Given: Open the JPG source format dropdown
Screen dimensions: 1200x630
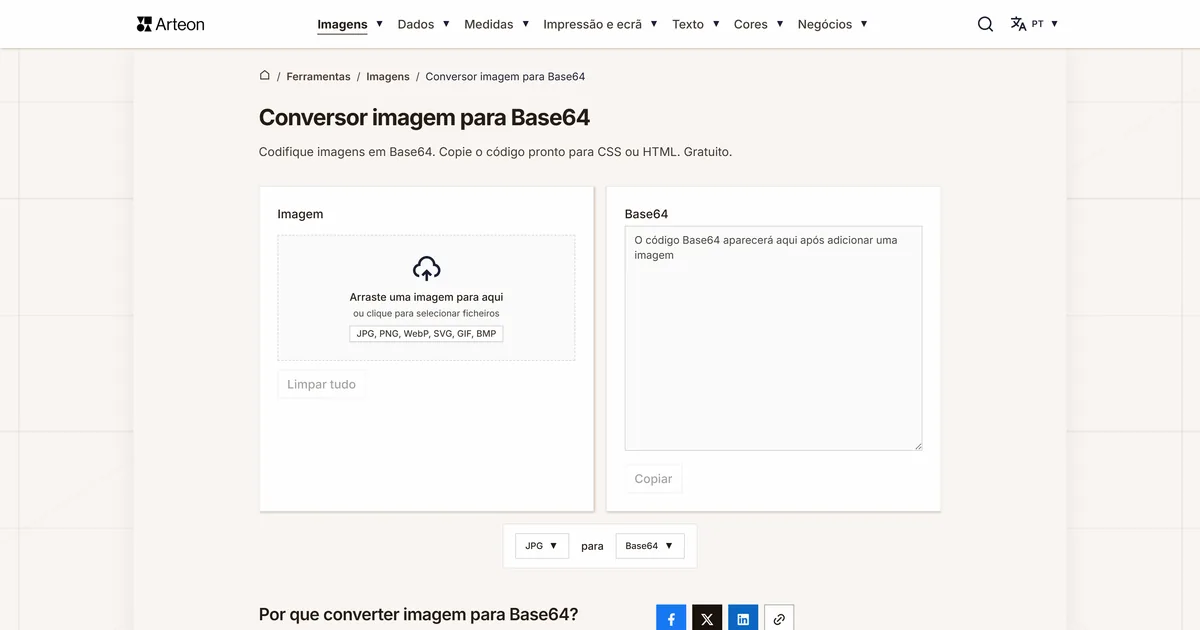Looking at the screenshot, I should (542, 546).
